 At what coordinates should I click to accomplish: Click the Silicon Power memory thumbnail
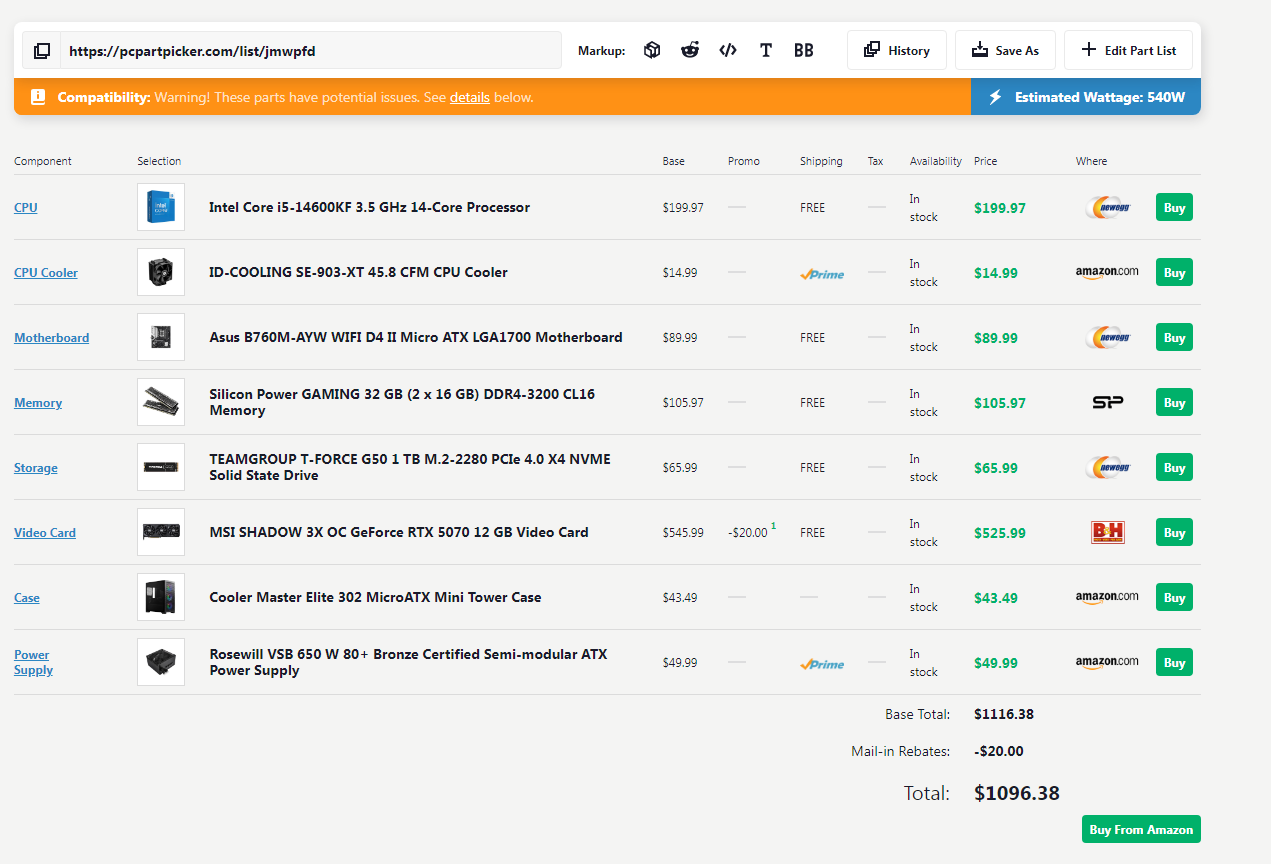pos(161,402)
